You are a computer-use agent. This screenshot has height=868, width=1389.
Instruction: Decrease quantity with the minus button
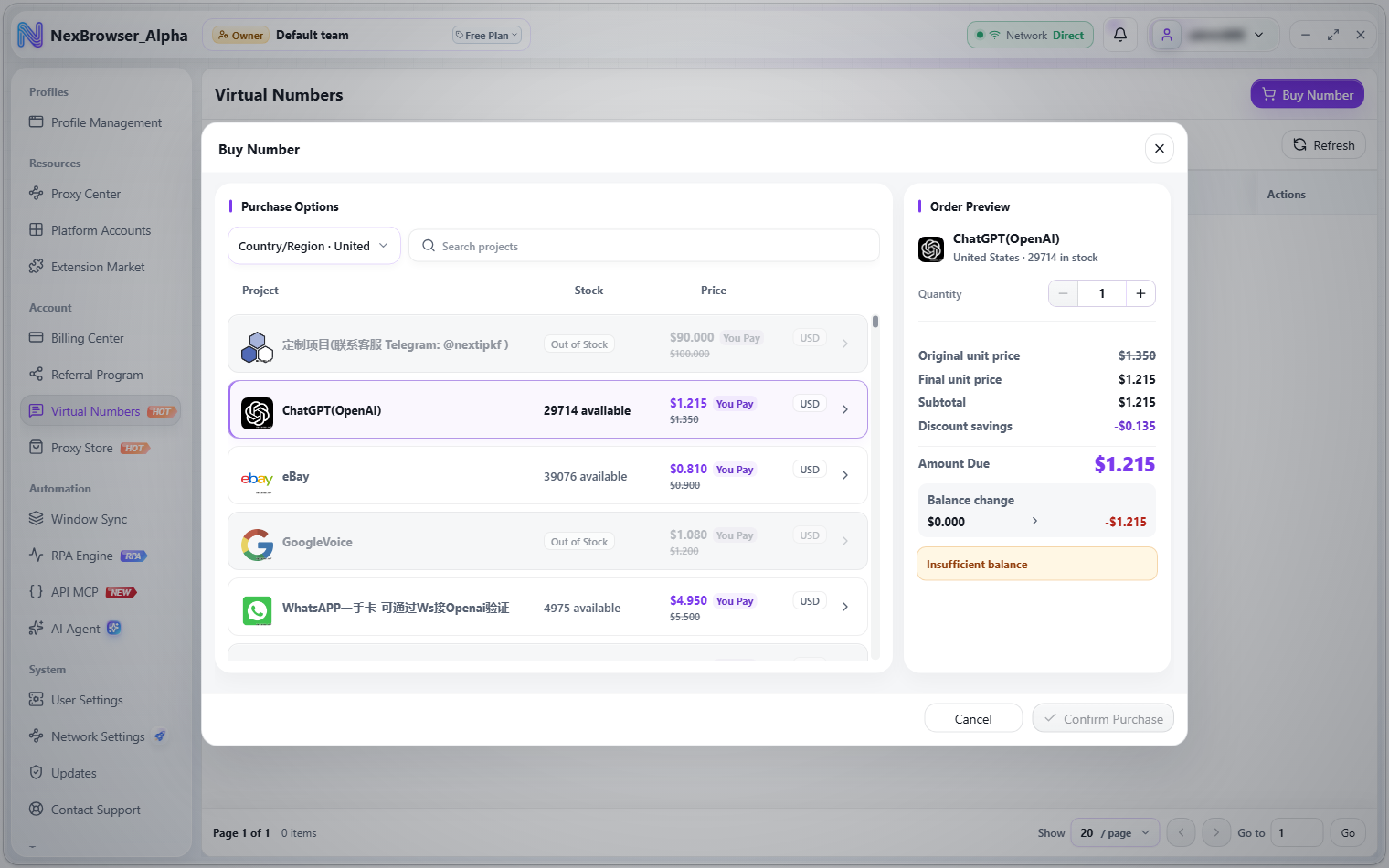(x=1063, y=293)
